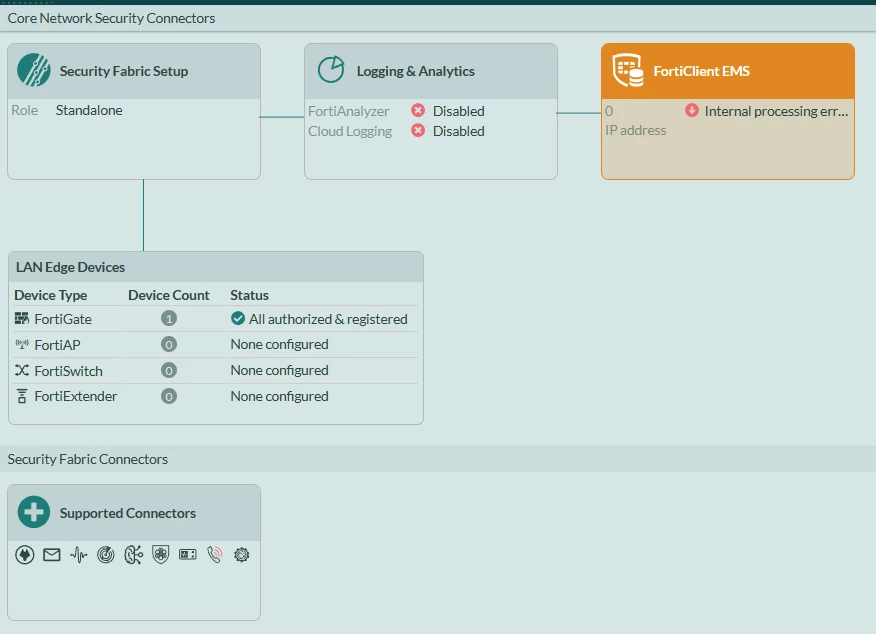Click 'None configured' status in the FortiExtender row
876x634 pixels.
coord(279,396)
